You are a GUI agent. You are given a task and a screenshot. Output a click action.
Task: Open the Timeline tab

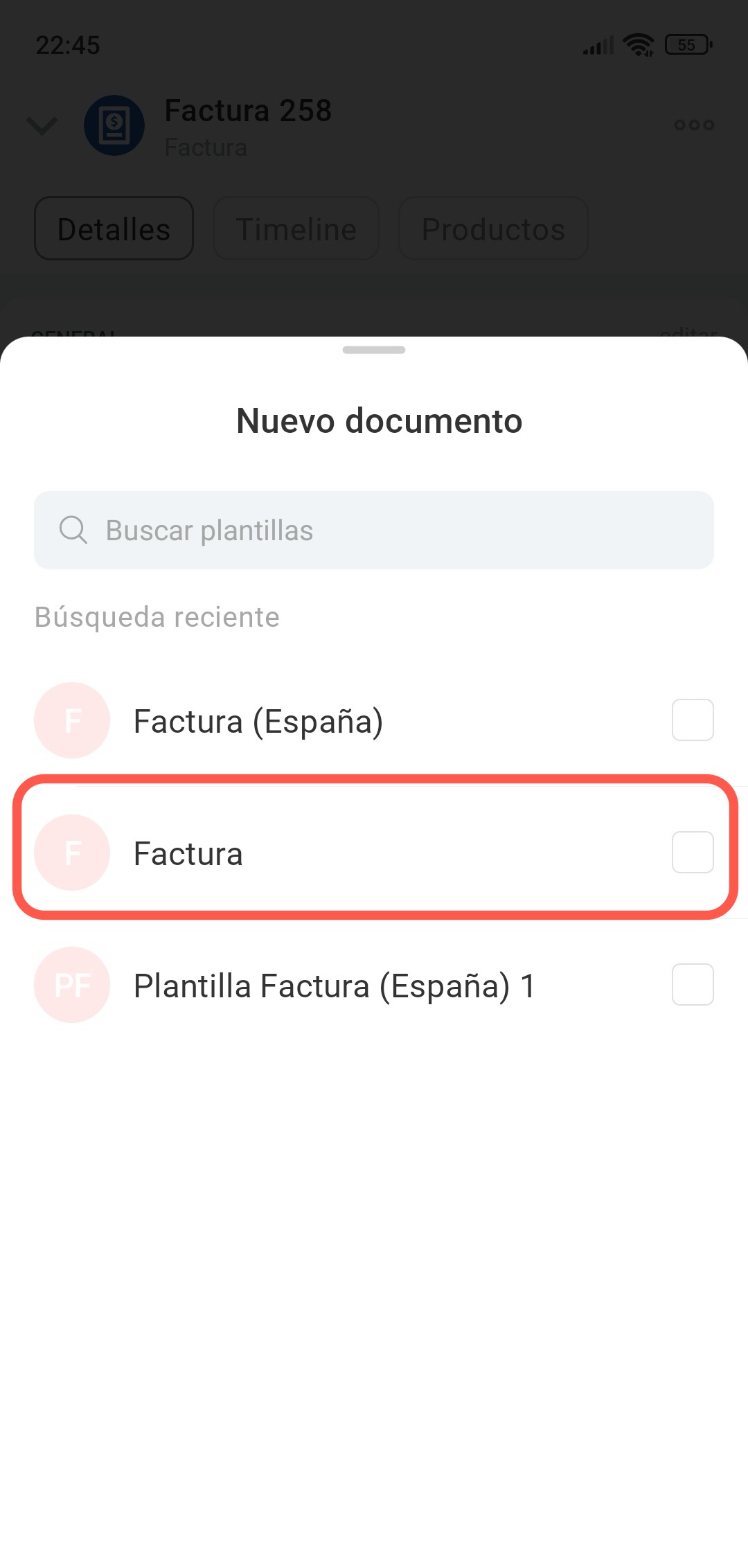[x=296, y=229]
